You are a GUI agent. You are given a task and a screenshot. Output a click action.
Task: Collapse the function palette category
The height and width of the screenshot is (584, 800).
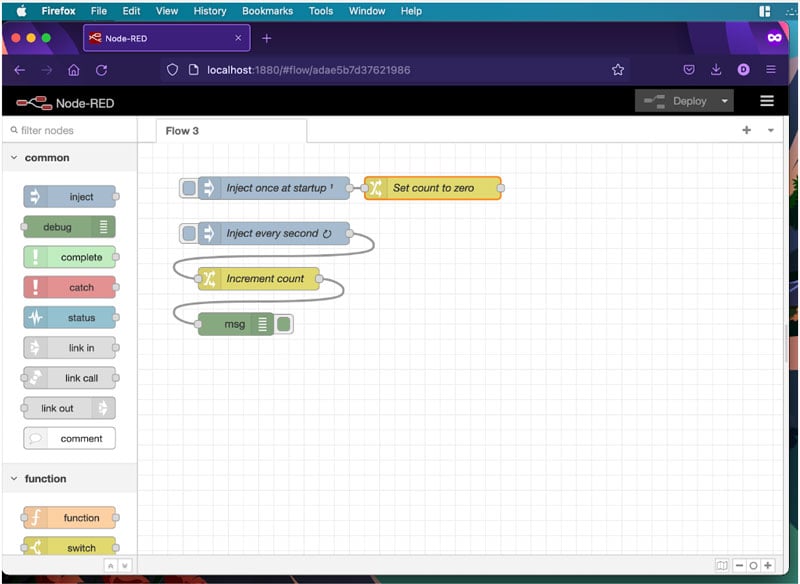[x=14, y=479]
